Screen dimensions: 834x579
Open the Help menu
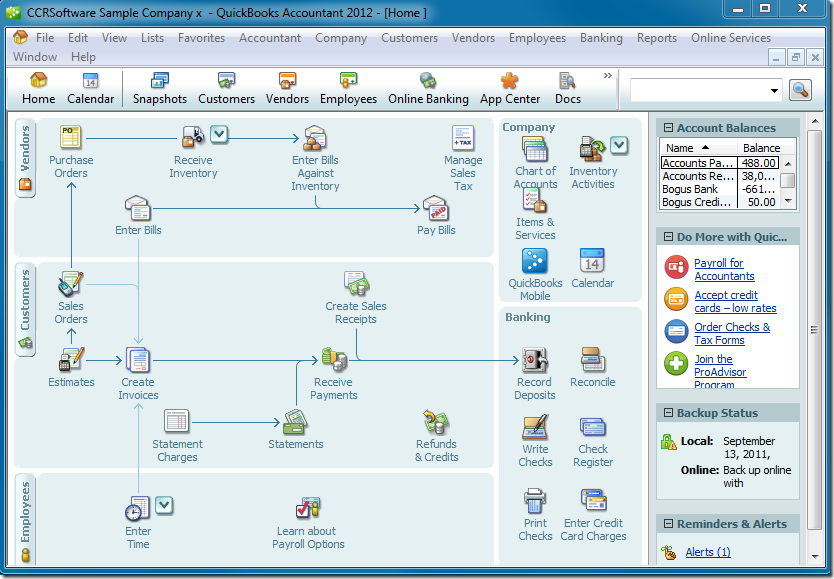coord(83,57)
